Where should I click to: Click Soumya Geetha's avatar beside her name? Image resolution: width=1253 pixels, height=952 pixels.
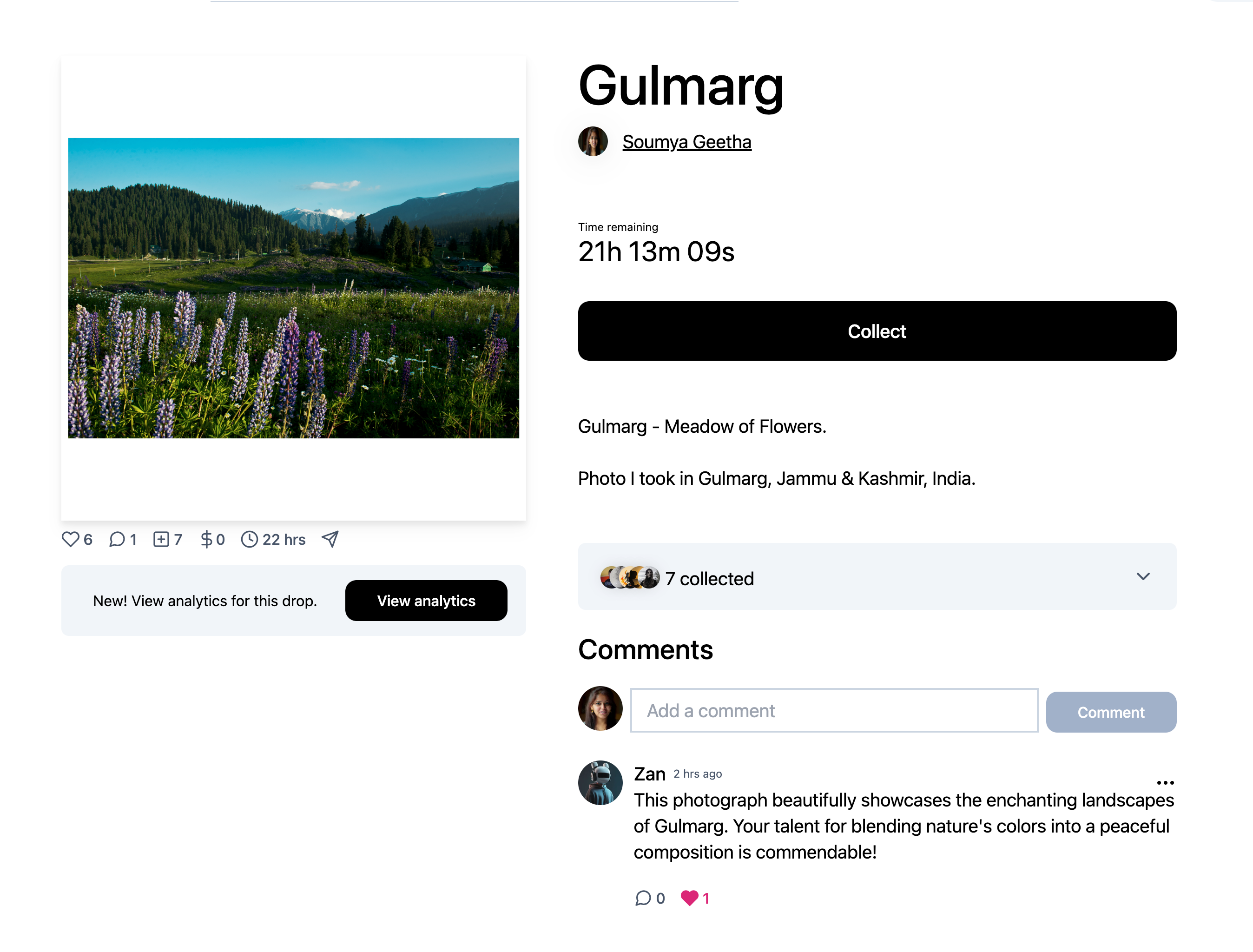pos(593,141)
